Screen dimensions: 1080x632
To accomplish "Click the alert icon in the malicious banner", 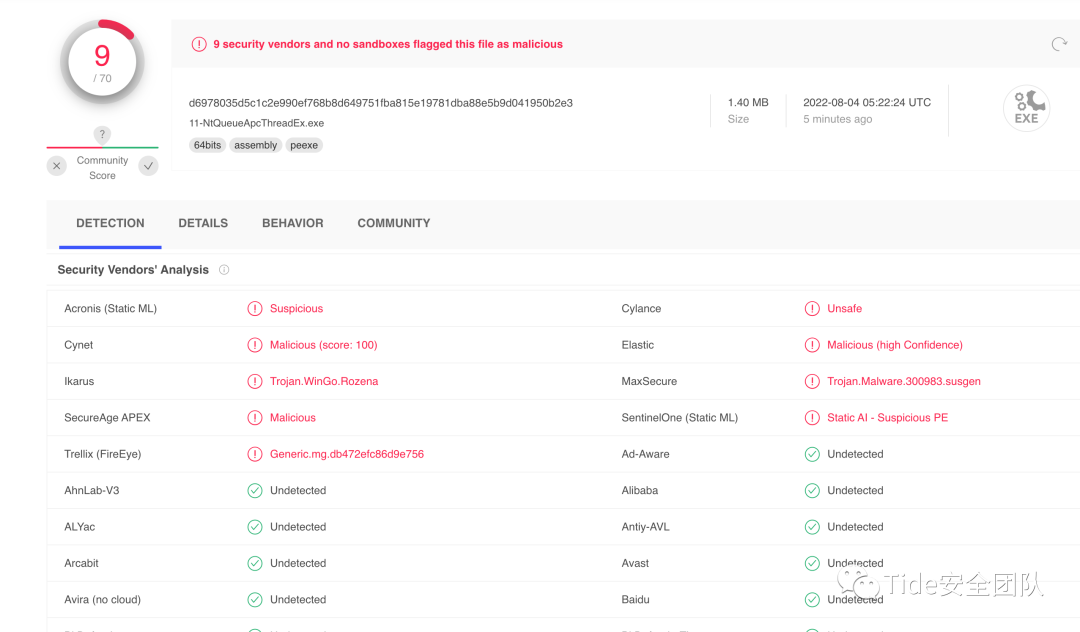I will coord(199,44).
